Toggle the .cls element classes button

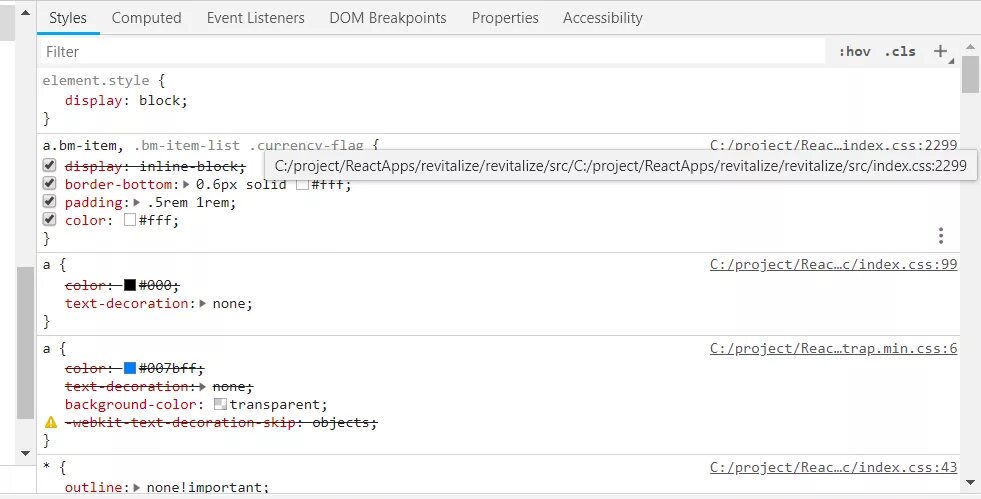900,51
